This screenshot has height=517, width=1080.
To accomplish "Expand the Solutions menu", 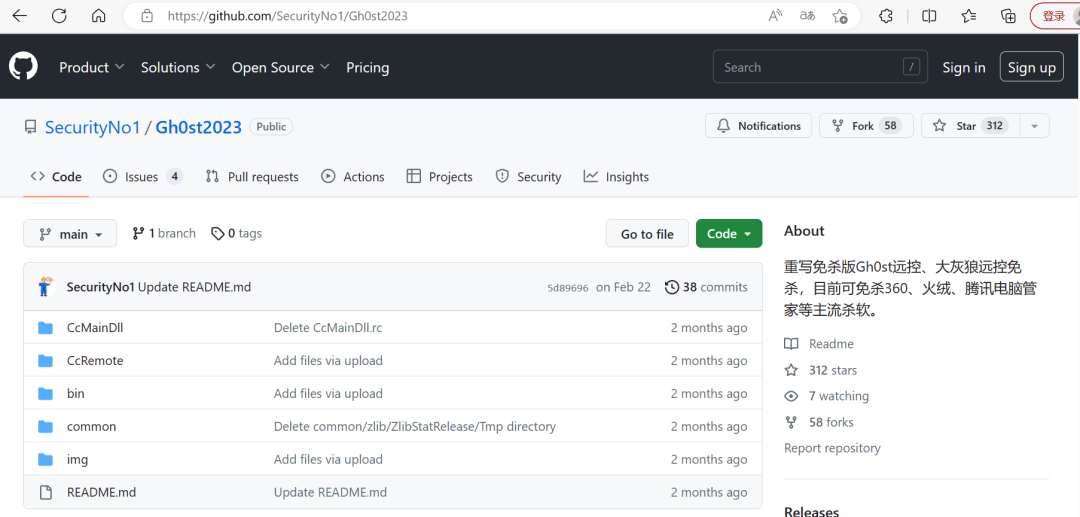I will click(178, 67).
